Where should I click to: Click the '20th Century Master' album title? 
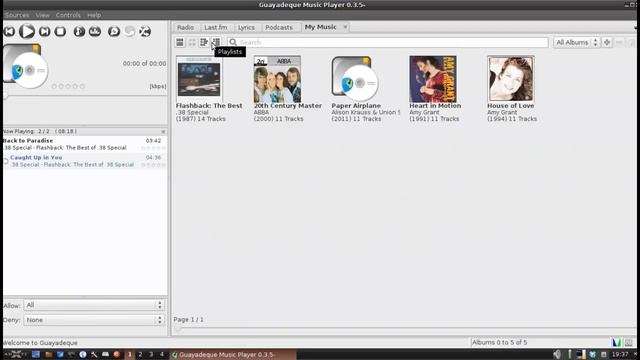(288, 106)
